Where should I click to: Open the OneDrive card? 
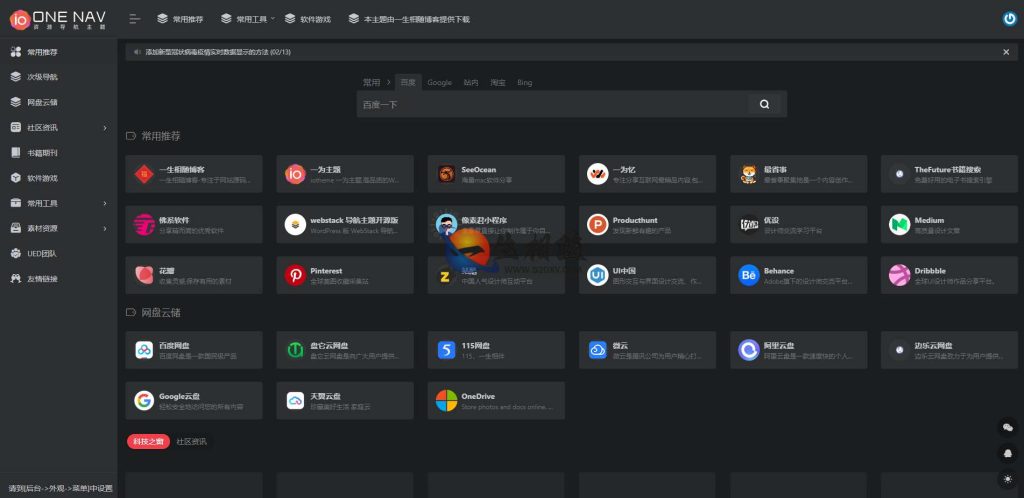pos(496,400)
